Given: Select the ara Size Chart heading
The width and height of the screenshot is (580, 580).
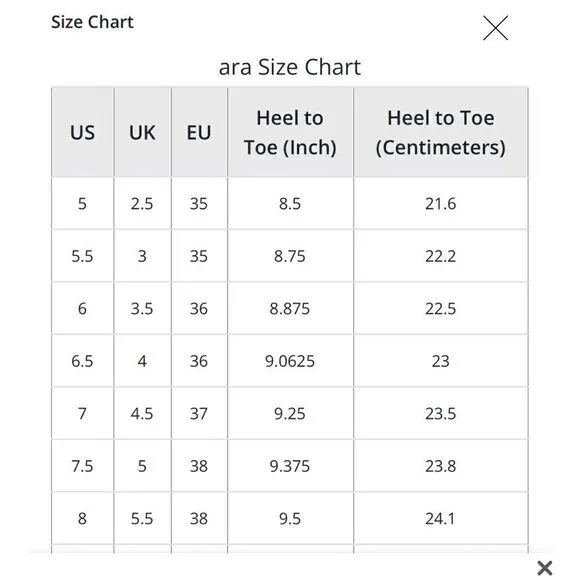Looking at the screenshot, I should 290,67.
